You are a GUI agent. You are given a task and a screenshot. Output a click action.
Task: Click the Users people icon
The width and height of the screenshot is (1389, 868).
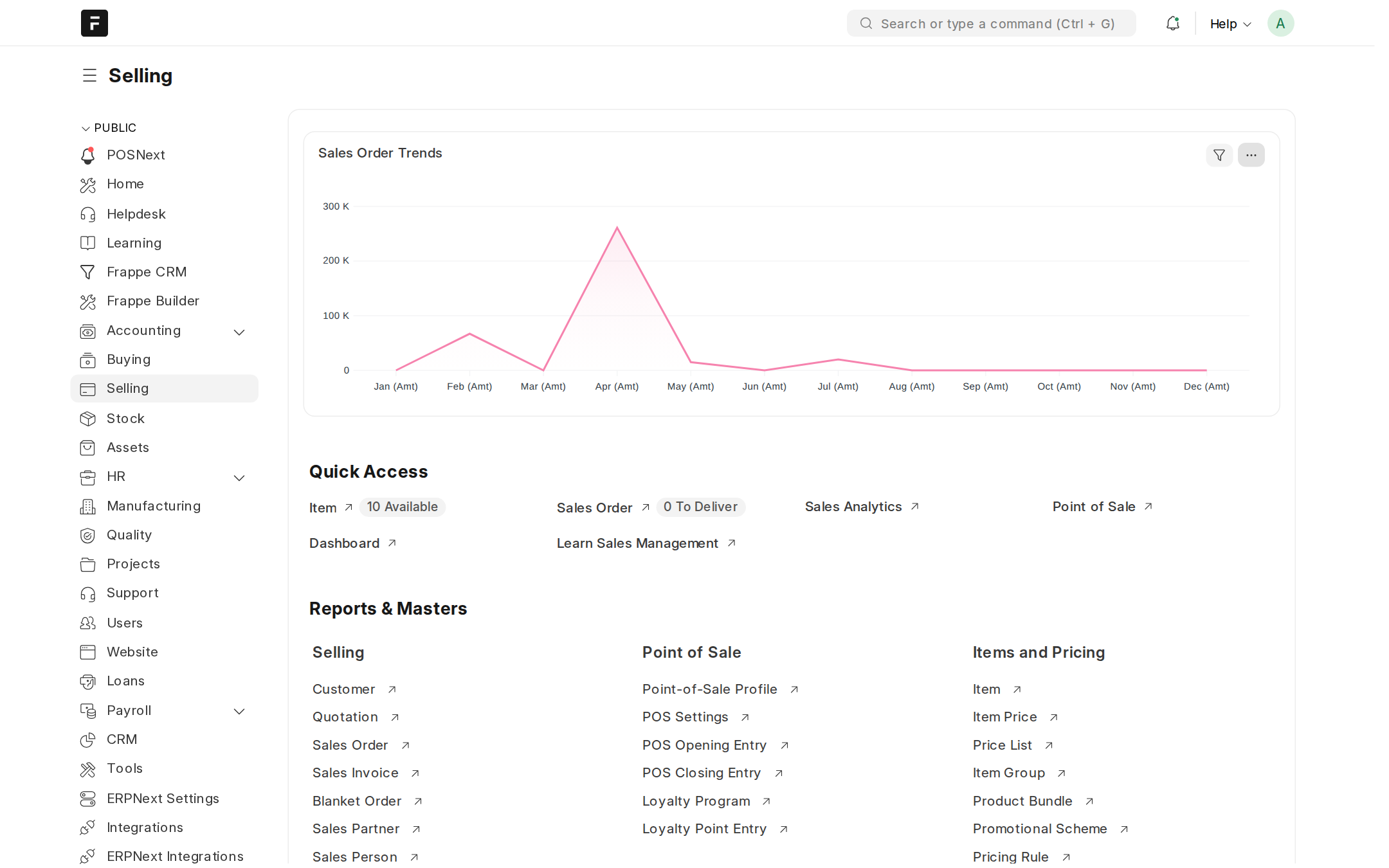click(x=88, y=623)
